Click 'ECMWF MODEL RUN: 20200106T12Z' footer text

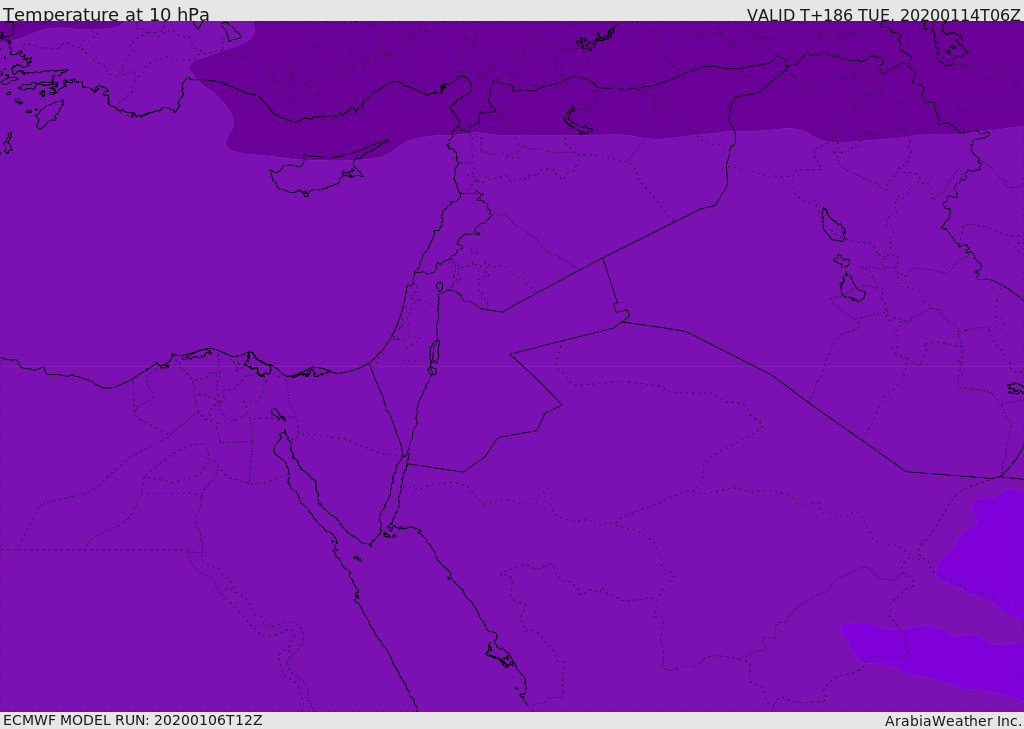click(x=133, y=720)
